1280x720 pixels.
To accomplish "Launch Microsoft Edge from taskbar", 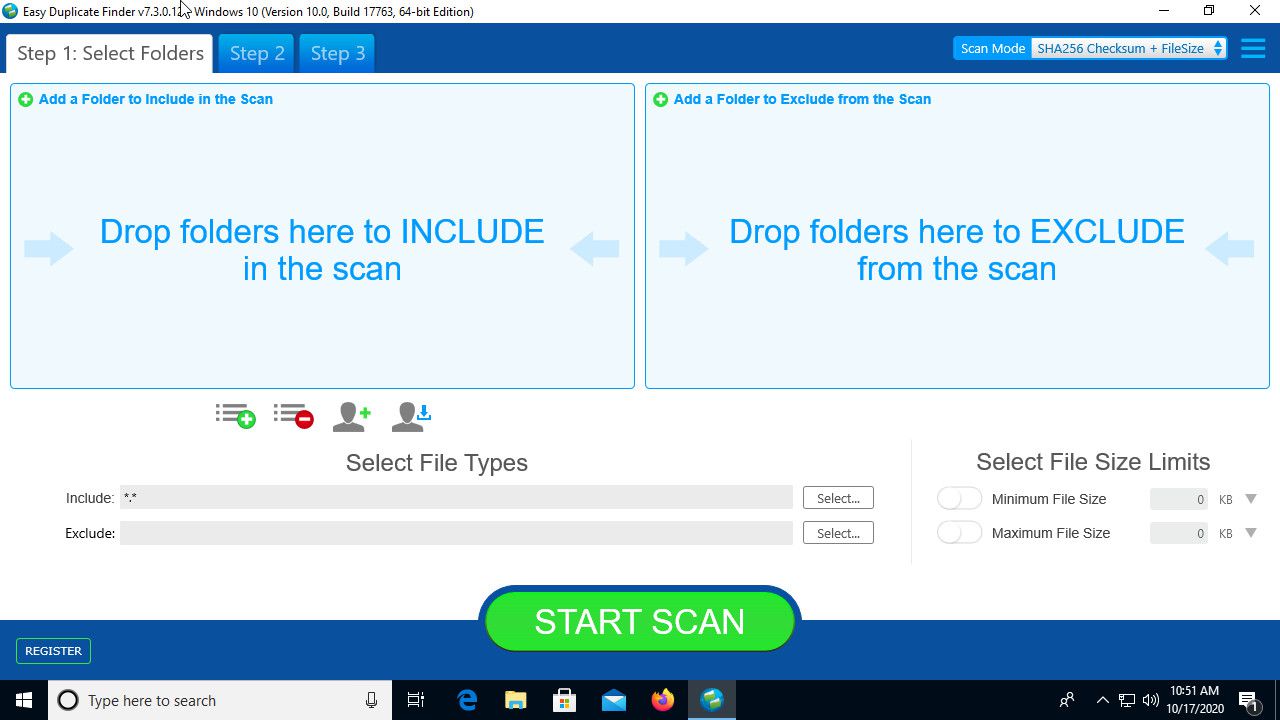I will tap(467, 700).
